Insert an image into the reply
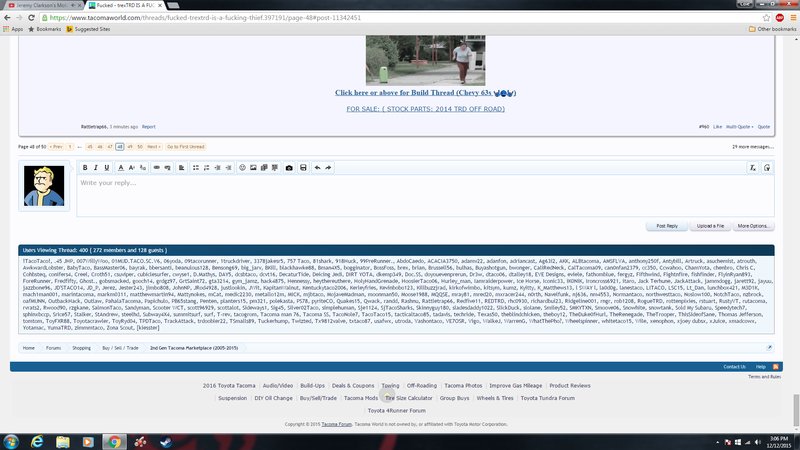The height and width of the screenshot is (450, 800). 253,168
